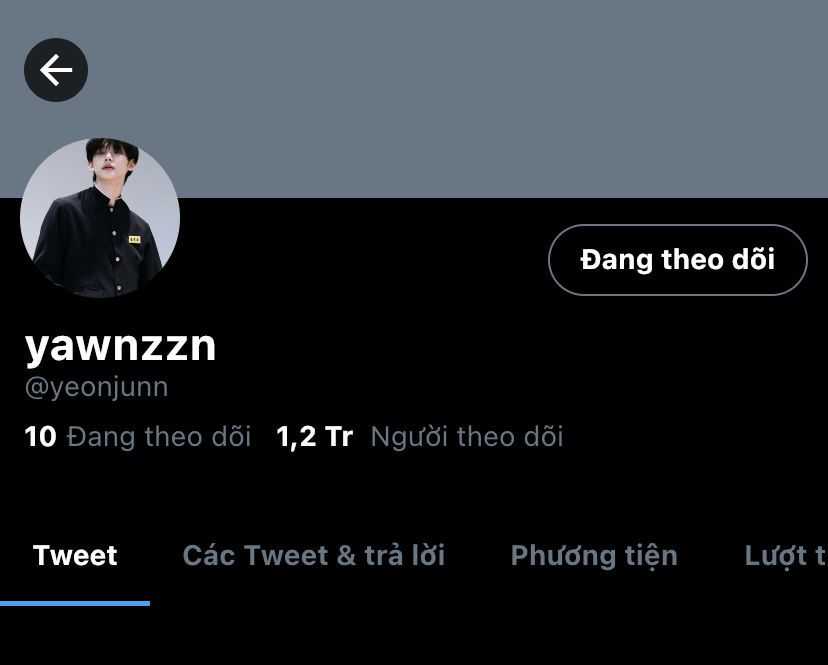Unfollow yawnzzn using the outlined pill button
Screen dimensions: 828x665
[x=678, y=260]
